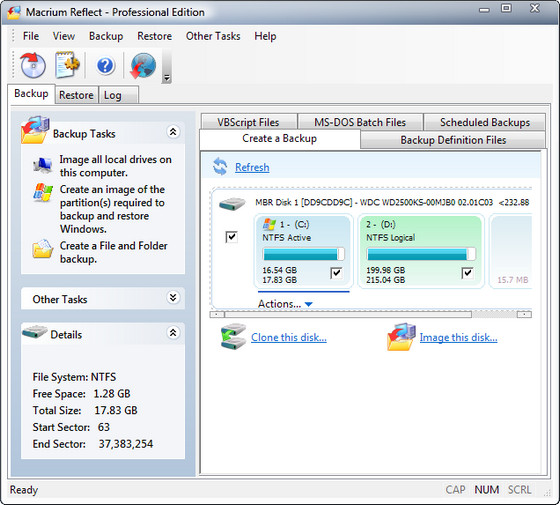Image resolution: width=560 pixels, height=505 pixels.
Task: Uncheck the D: partition checkbox
Action: (468, 273)
